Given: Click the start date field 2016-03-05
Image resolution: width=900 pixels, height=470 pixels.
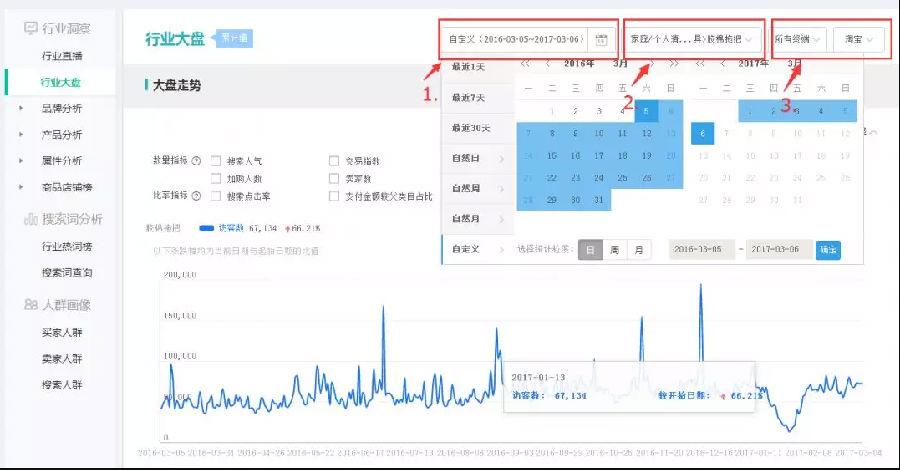Looking at the screenshot, I should [702, 250].
